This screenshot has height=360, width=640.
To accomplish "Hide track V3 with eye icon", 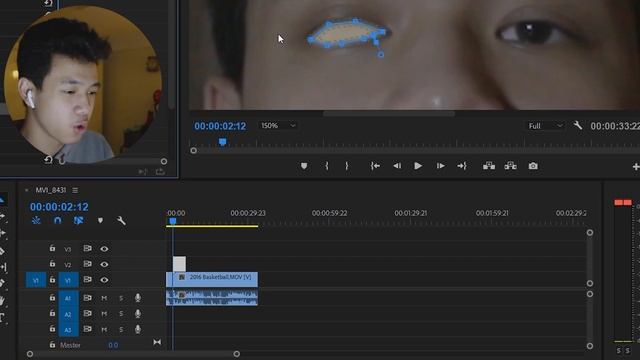I will (x=104, y=249).
